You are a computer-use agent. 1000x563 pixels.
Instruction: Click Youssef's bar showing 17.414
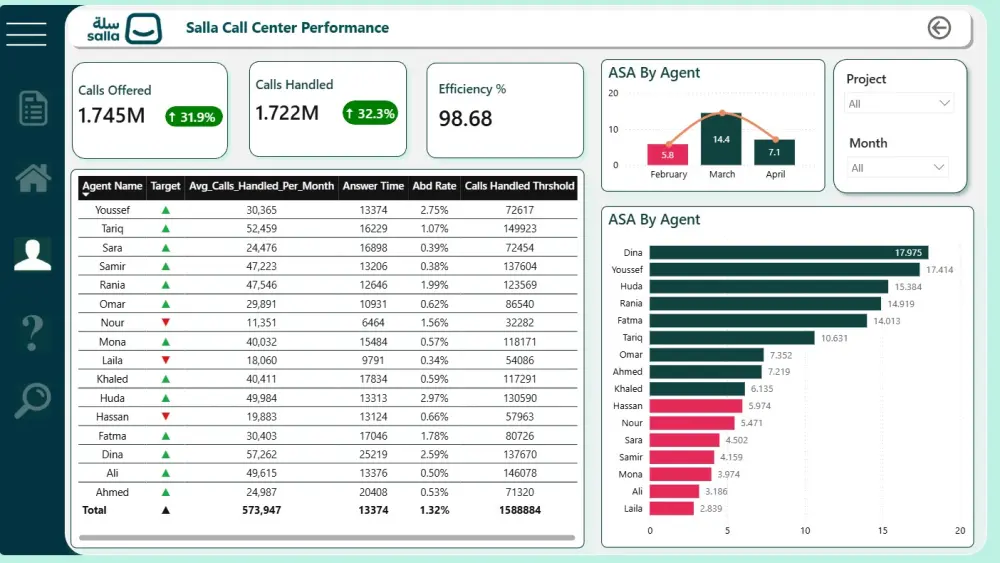pos(784,270)
